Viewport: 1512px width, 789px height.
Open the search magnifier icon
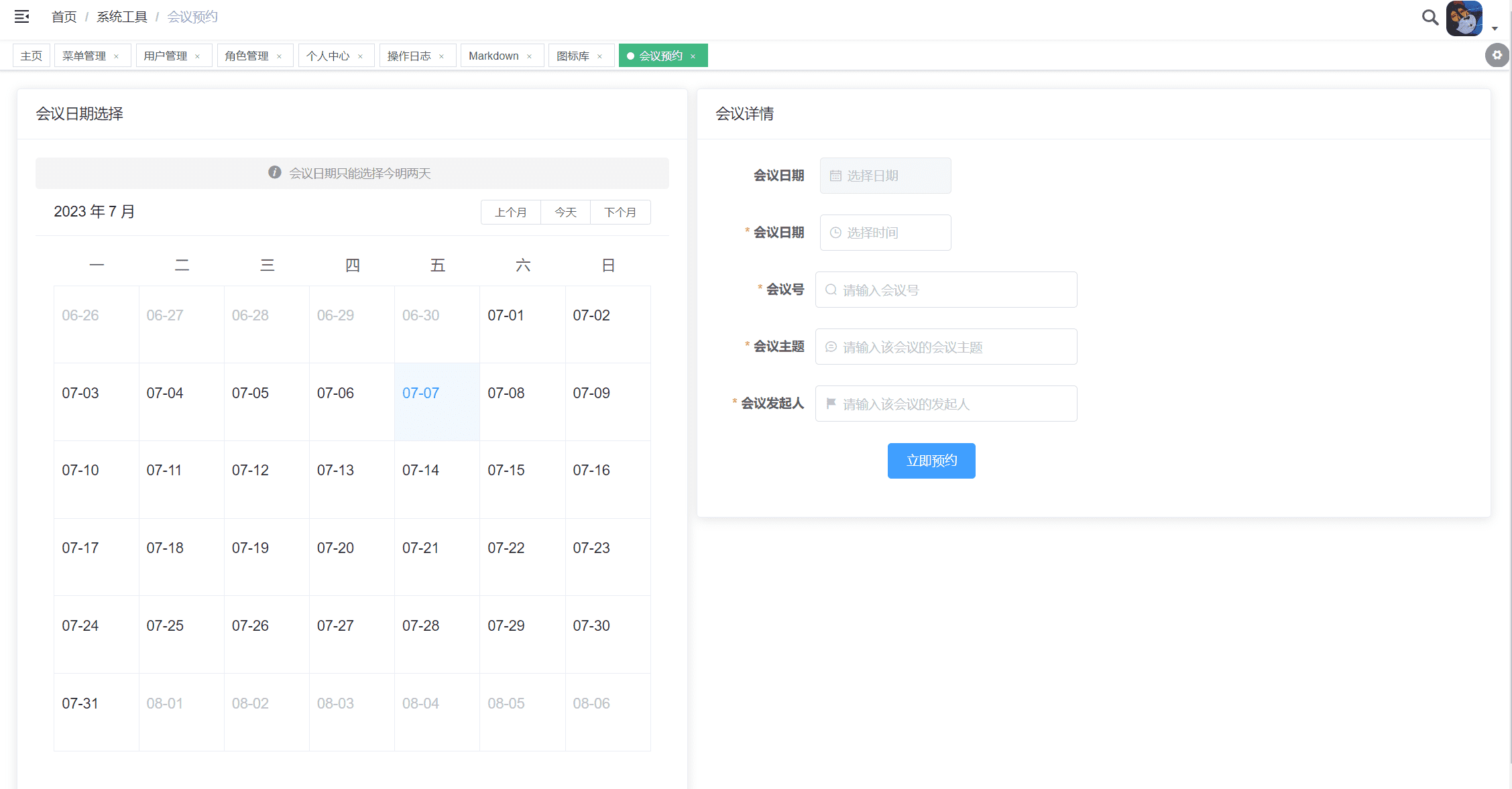pos(1430,17)
